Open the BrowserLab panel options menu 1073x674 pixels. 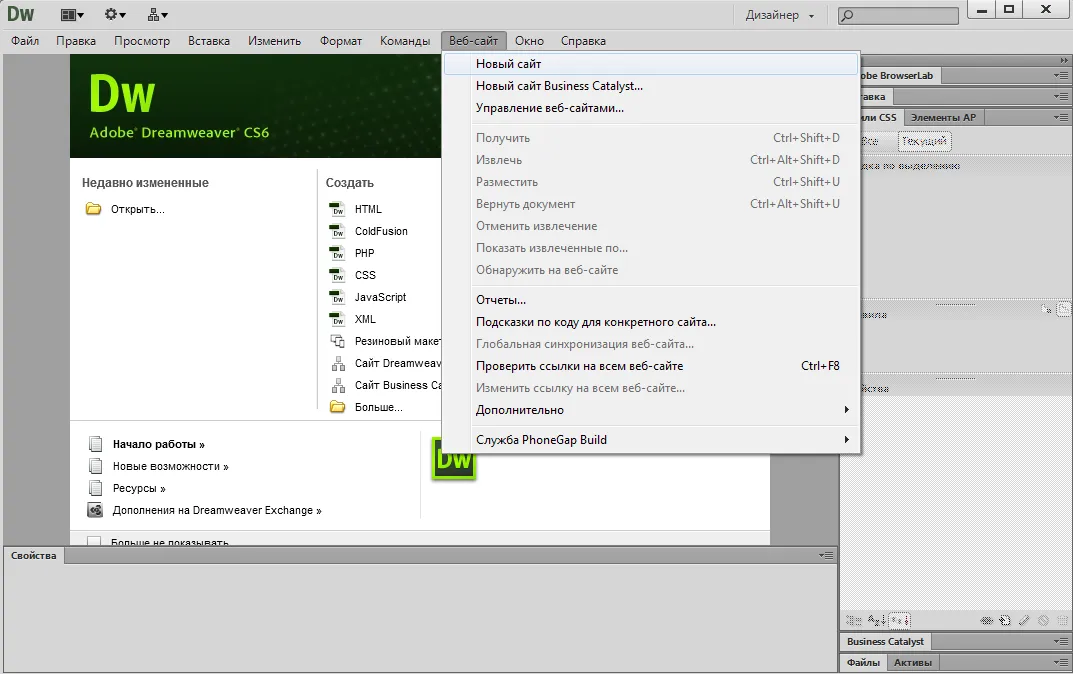(x=1061, y=75)
